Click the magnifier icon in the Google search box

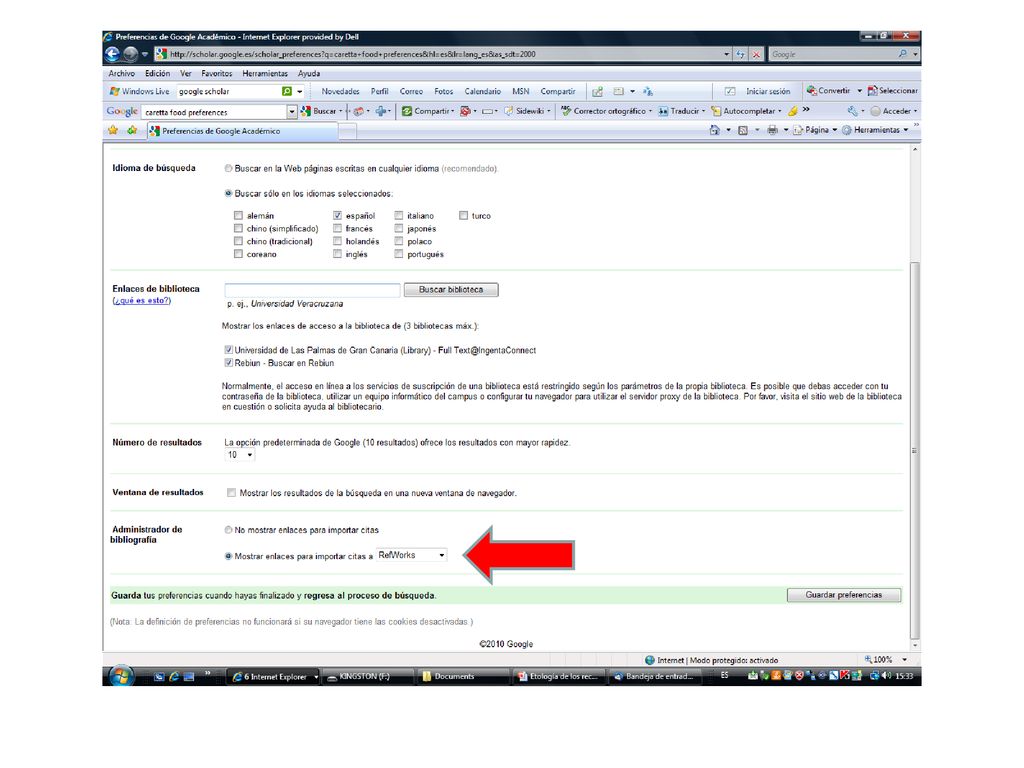coord(903,54)
